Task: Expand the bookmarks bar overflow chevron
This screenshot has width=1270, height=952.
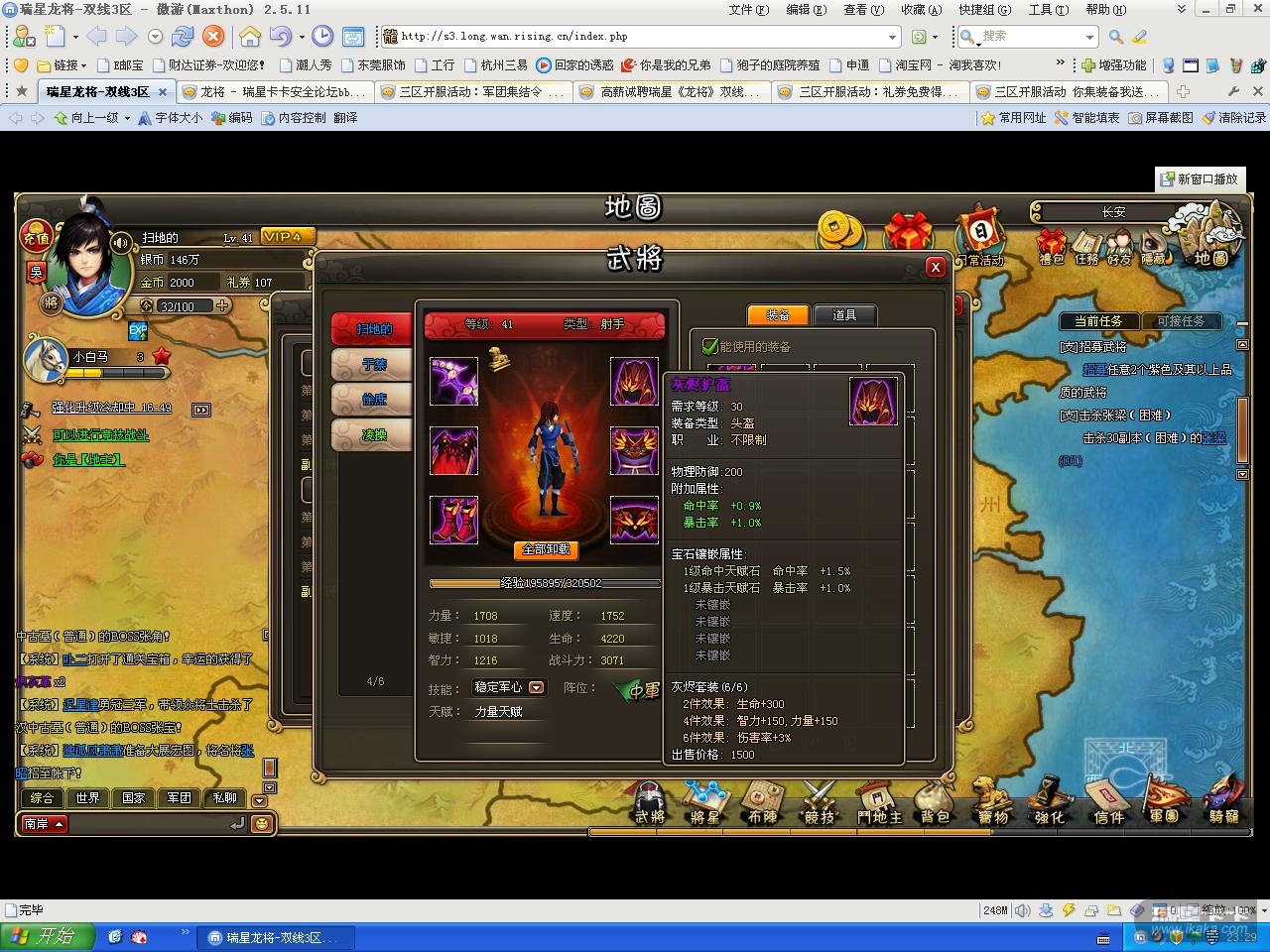Action: (1060, 63)
